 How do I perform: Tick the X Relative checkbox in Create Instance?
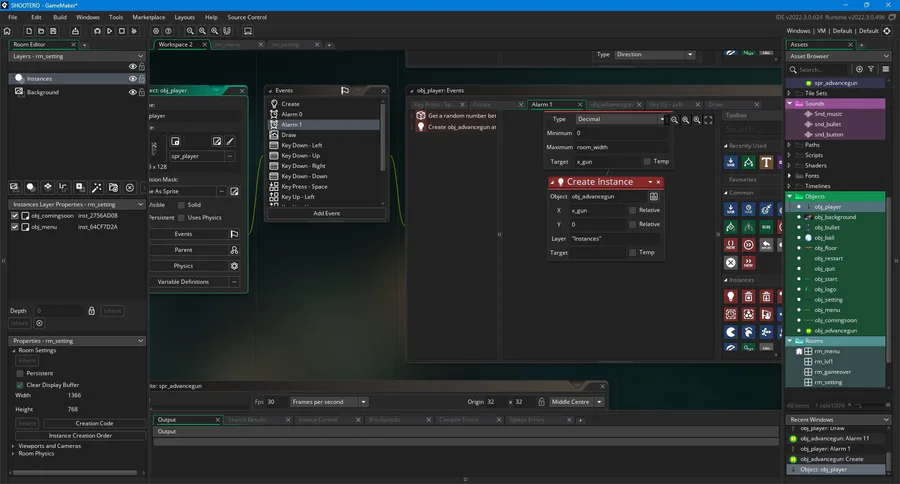click(633, 210)
